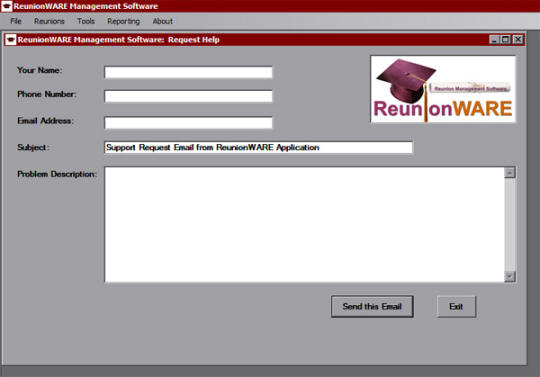This screenshot has height=377, width=540.
Task: Focus the Phone Number text box
Action: (188, 96)
